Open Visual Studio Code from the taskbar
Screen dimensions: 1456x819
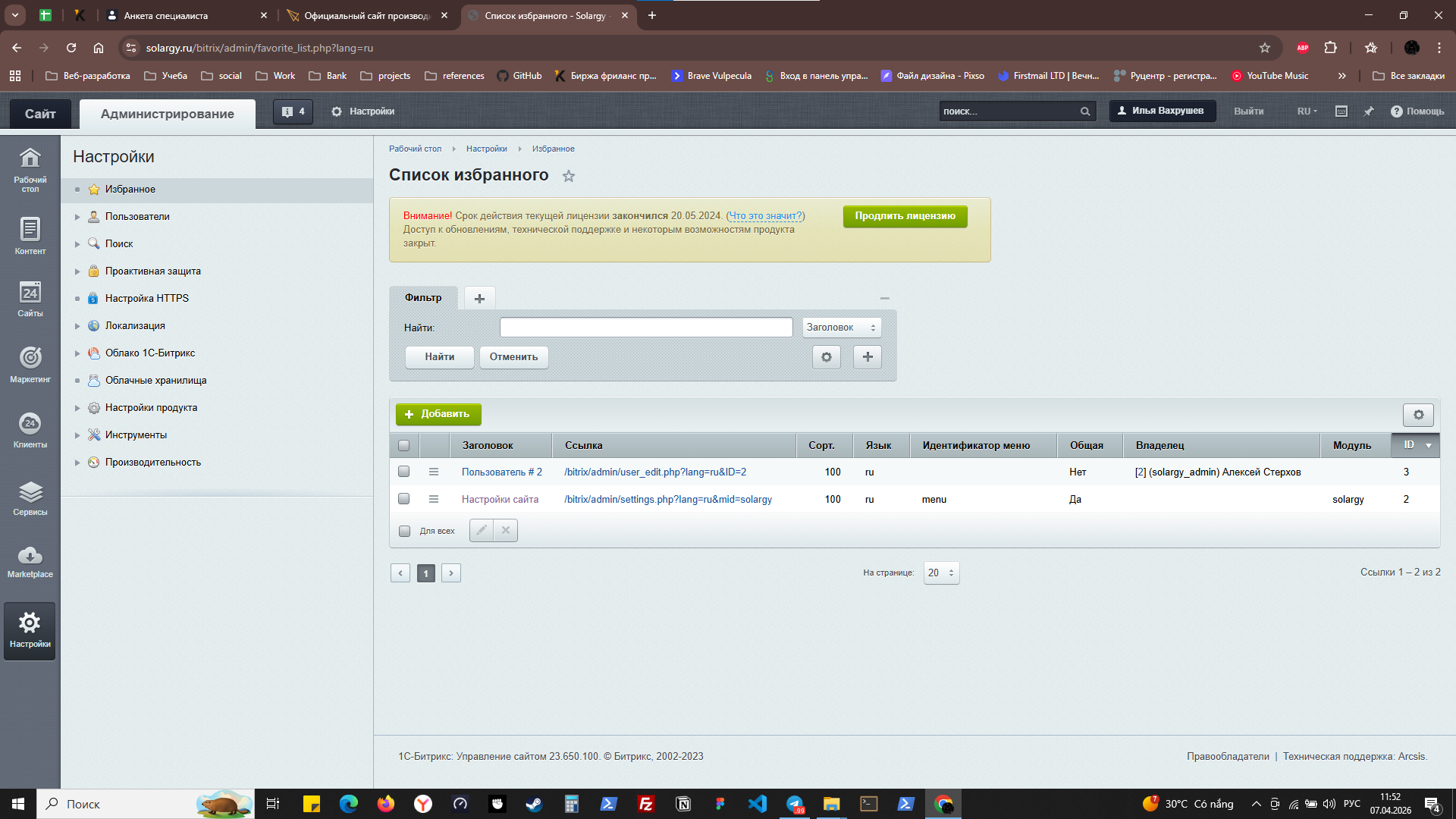(758, 804)
